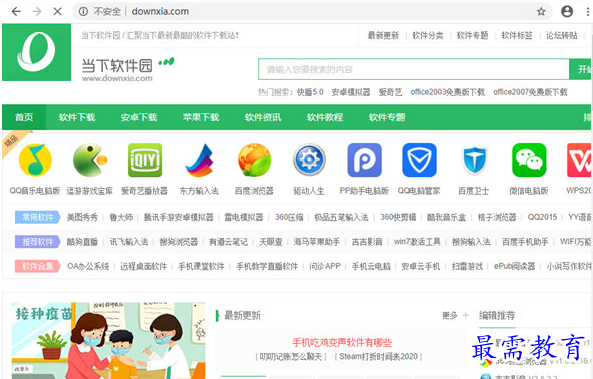Open the 酷狗直播 link
The image size is (593, 379).
tap(82, 242)
